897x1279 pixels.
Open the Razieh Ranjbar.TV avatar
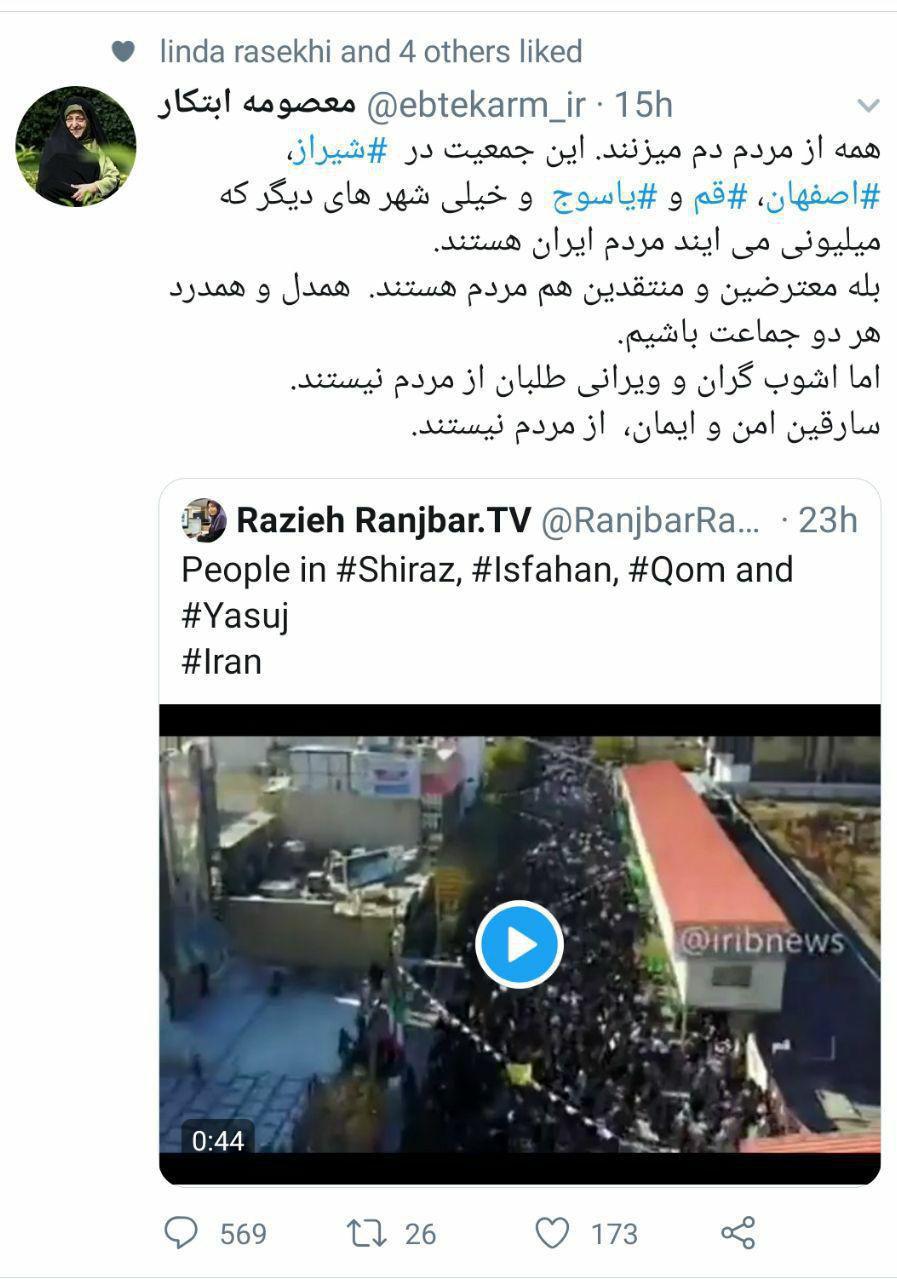[204, 520]
